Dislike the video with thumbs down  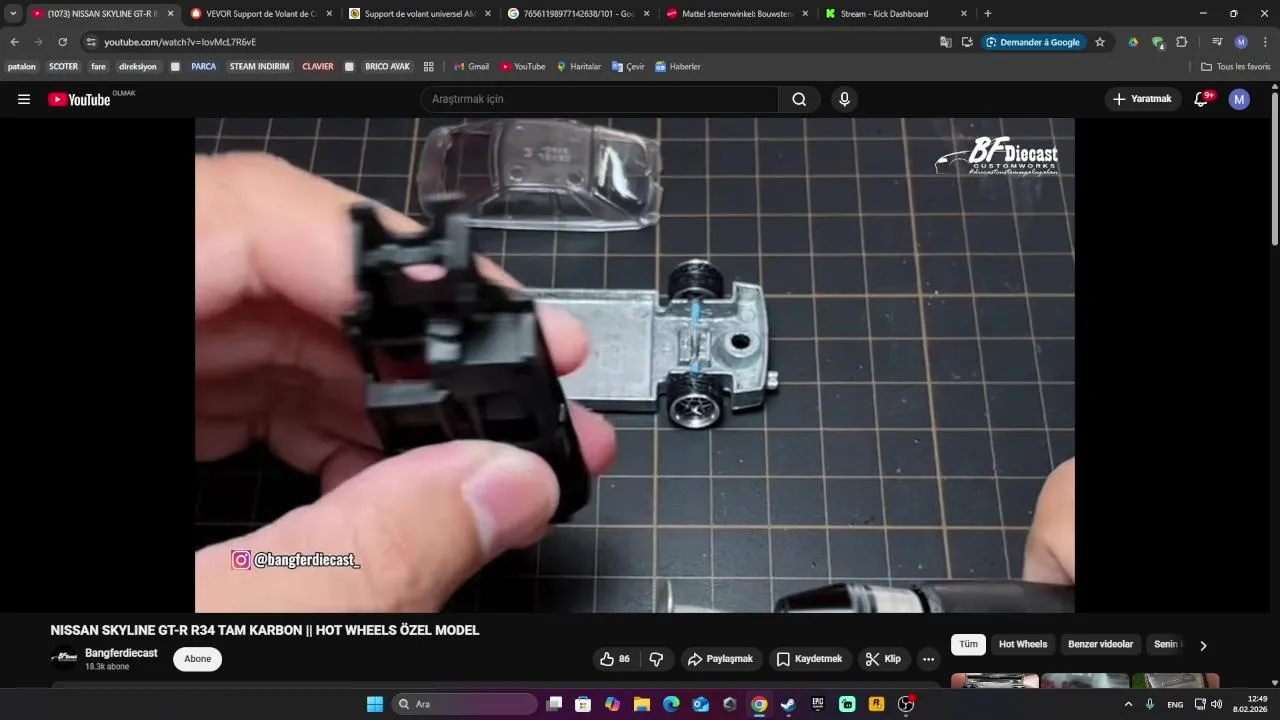click(656, 659)
